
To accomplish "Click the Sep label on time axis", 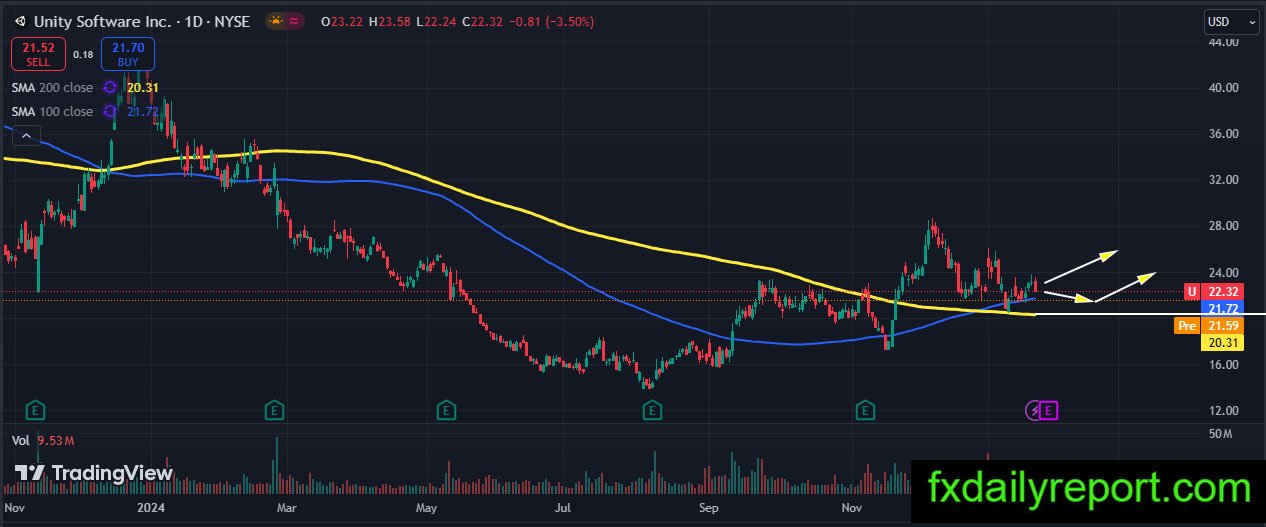I will click(709, 508).
